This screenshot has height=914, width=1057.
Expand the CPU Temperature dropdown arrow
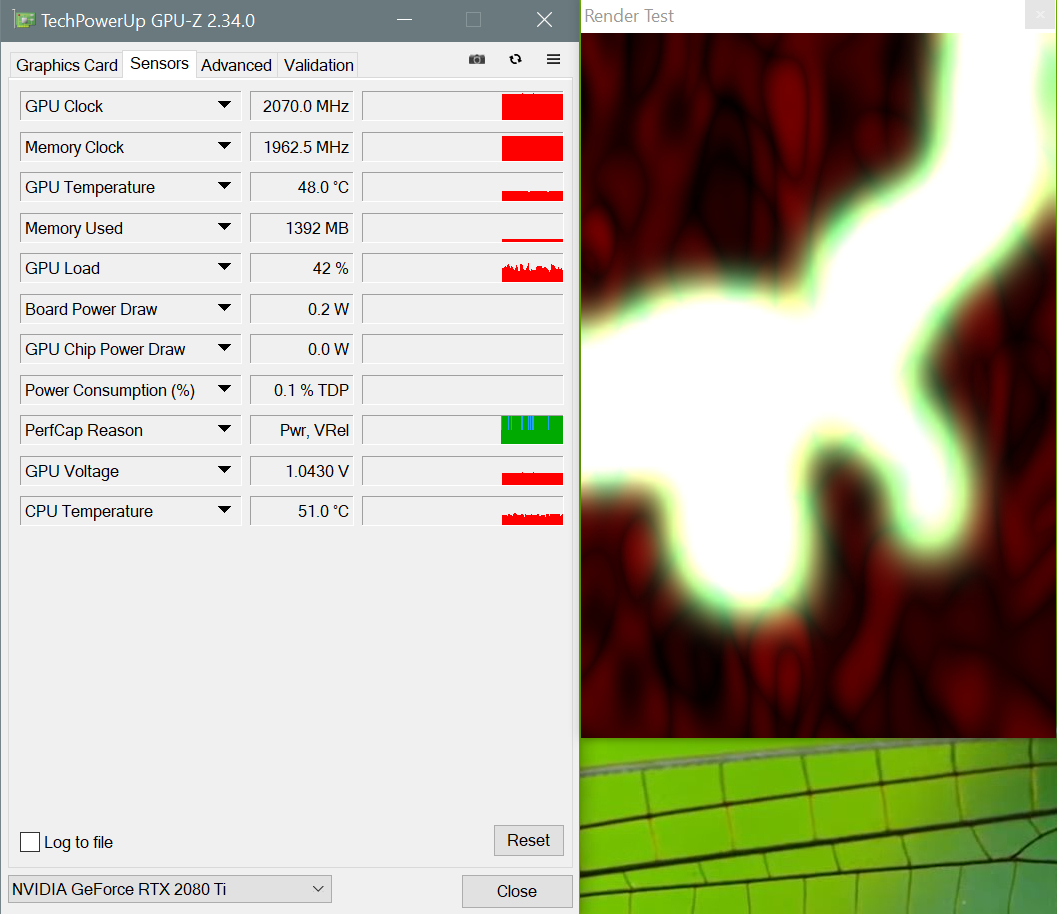(x=224, y=510)
